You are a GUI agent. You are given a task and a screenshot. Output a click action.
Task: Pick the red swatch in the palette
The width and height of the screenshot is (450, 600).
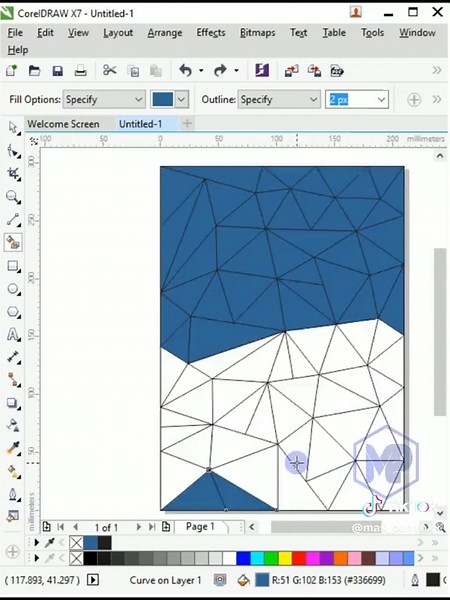pos(299,559)
